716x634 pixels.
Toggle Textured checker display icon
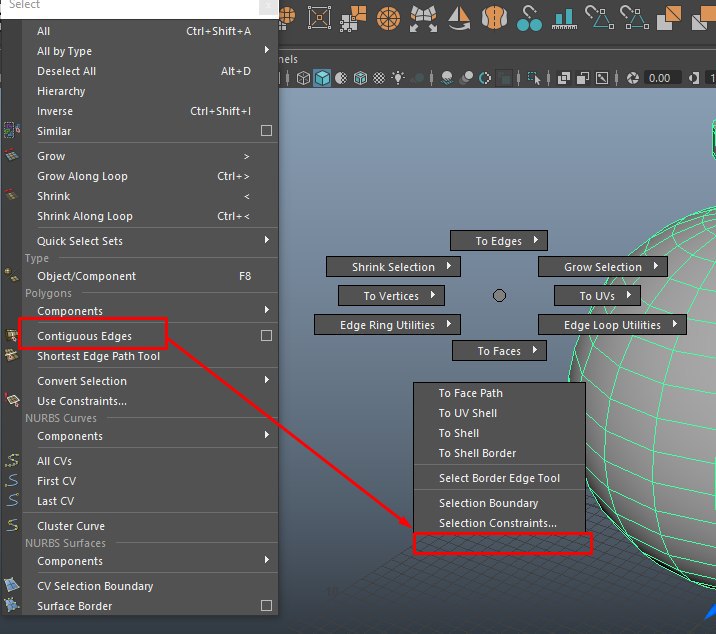click(379, 78)
